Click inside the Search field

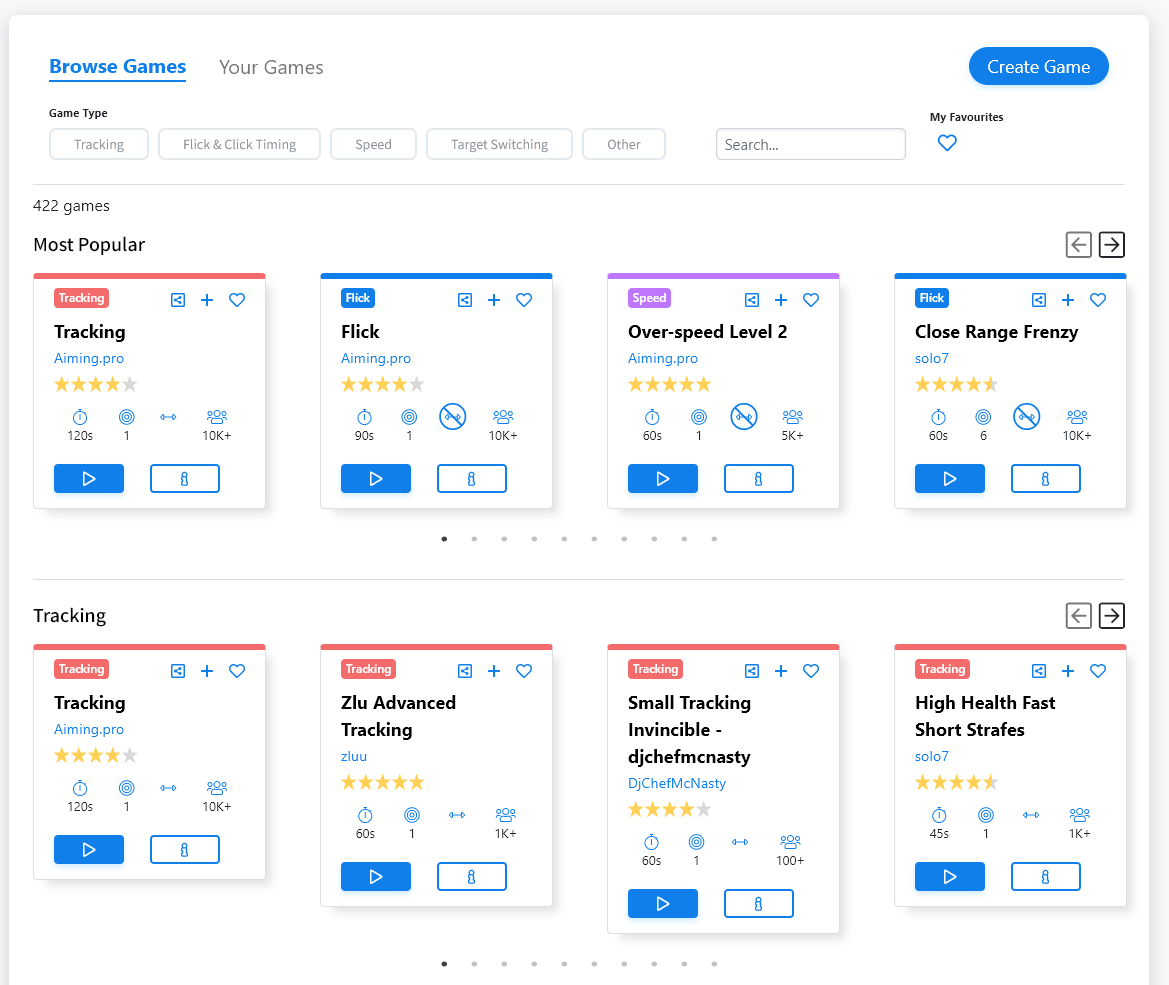click(x=810, y=144)
